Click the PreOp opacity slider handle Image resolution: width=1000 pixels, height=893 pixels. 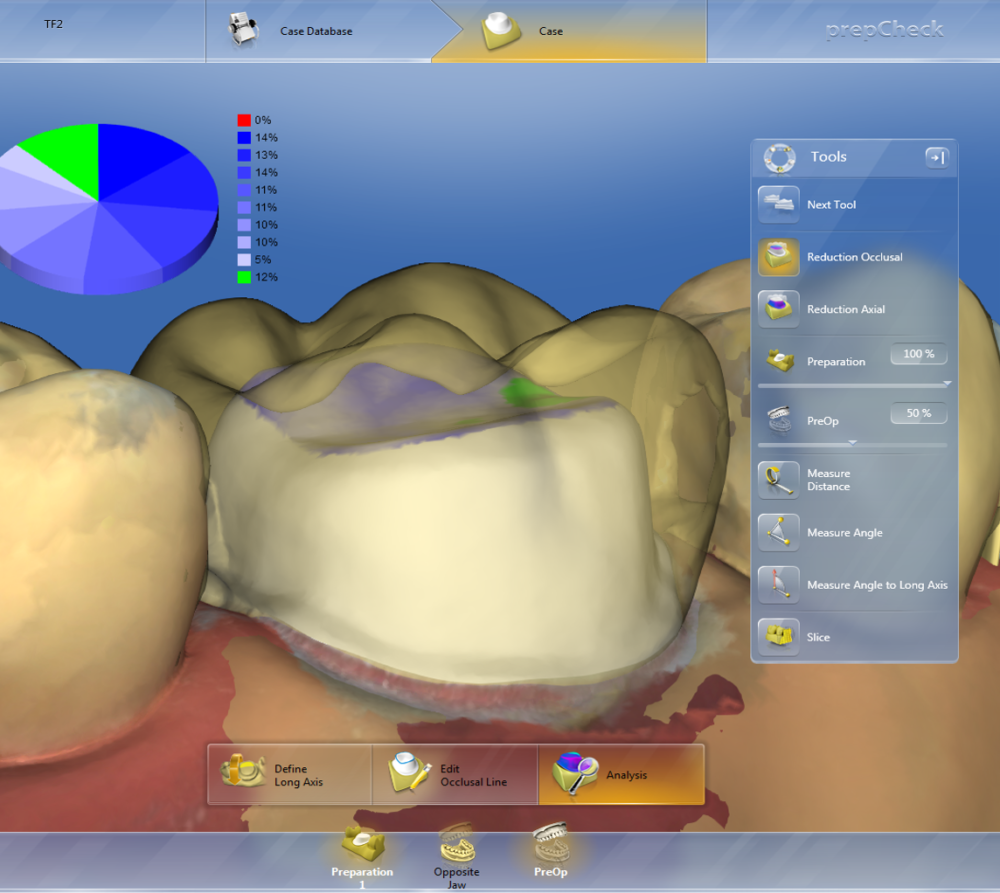pyautogui.click(x=853, y=442)
